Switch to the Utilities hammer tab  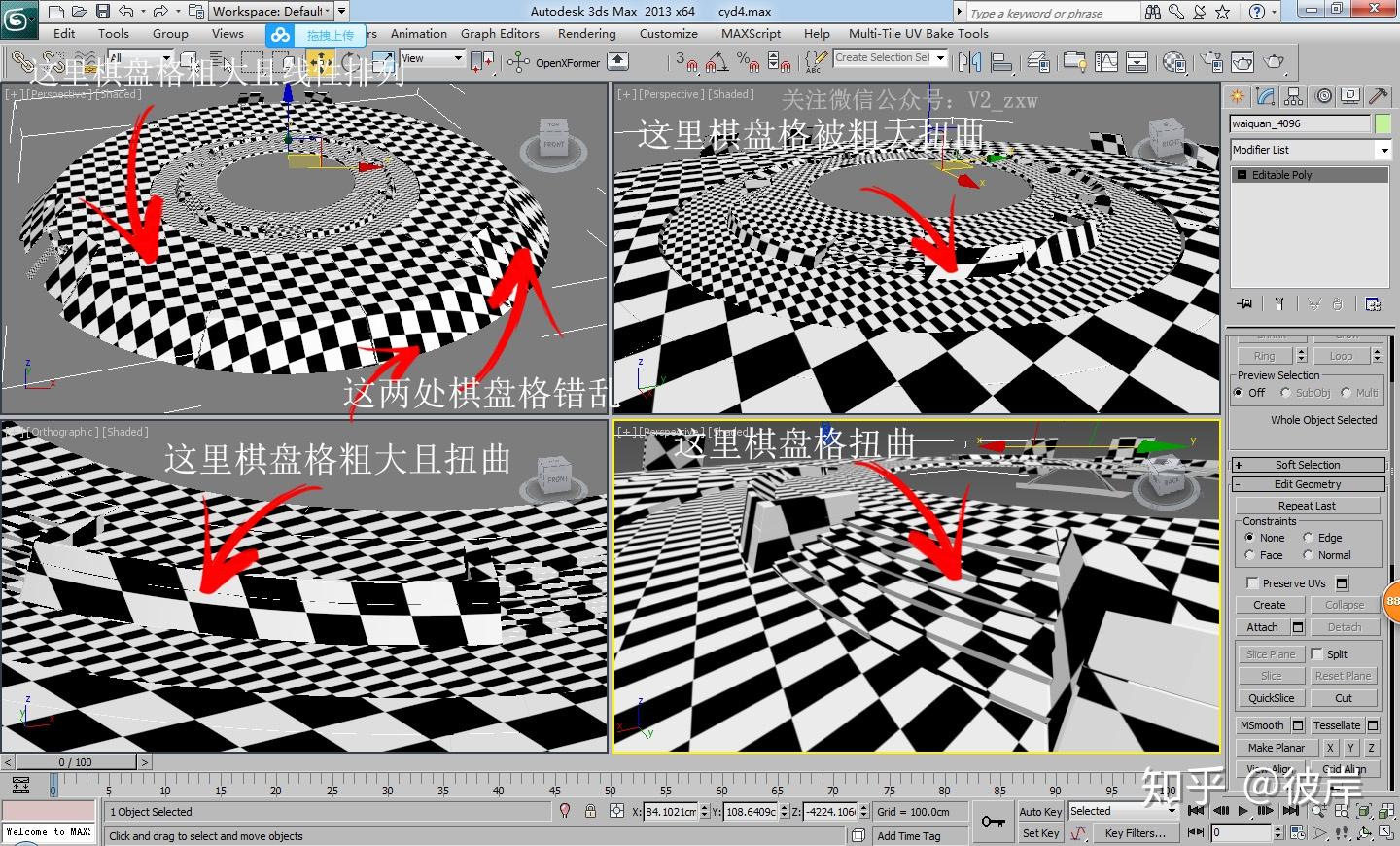pyautogui.click(x=1378, y=96)
